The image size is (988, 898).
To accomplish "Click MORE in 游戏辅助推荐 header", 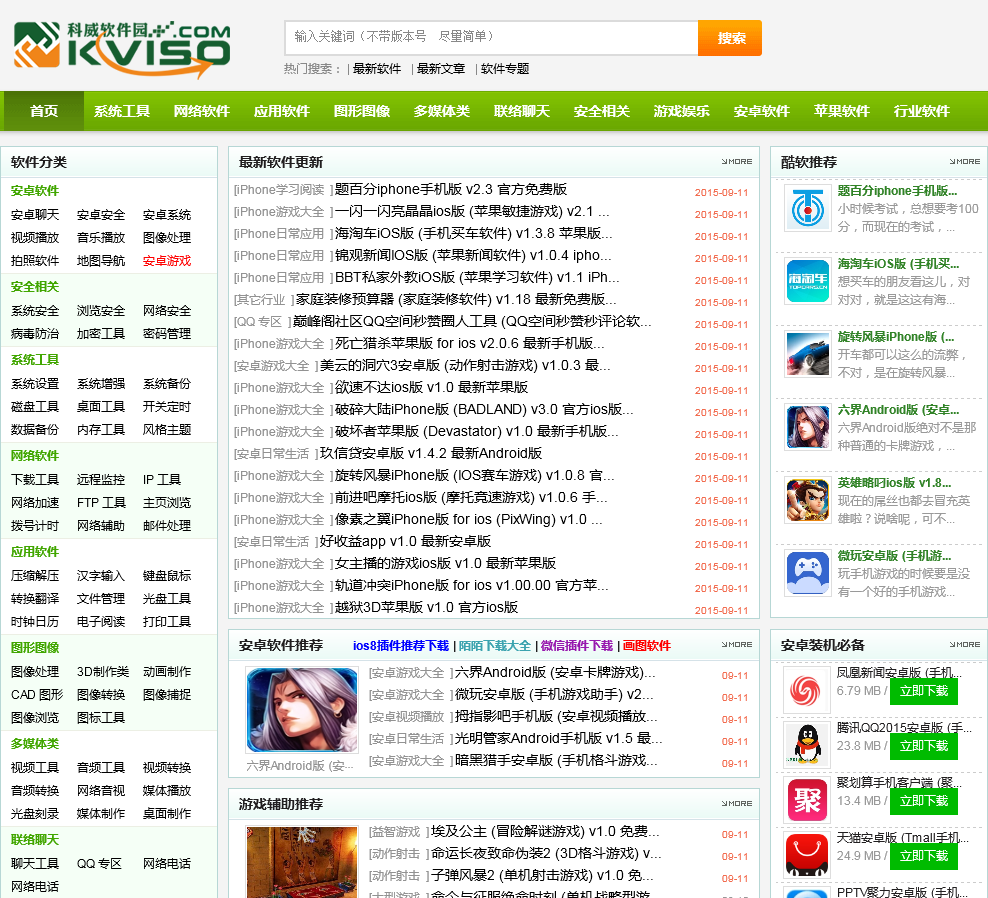I will pos(737,803).
